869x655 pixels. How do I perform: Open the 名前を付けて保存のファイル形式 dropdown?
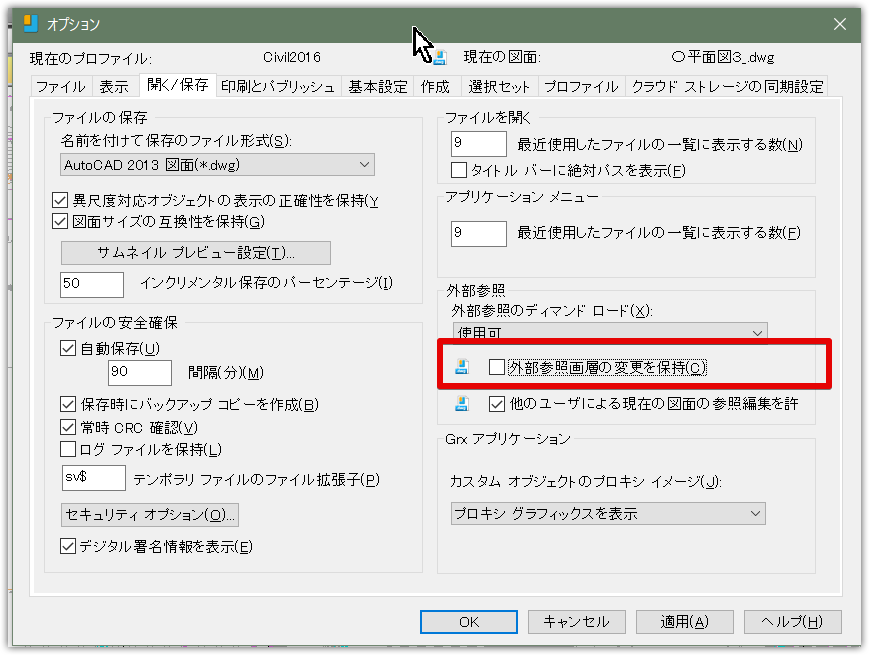tap(217, 165)
